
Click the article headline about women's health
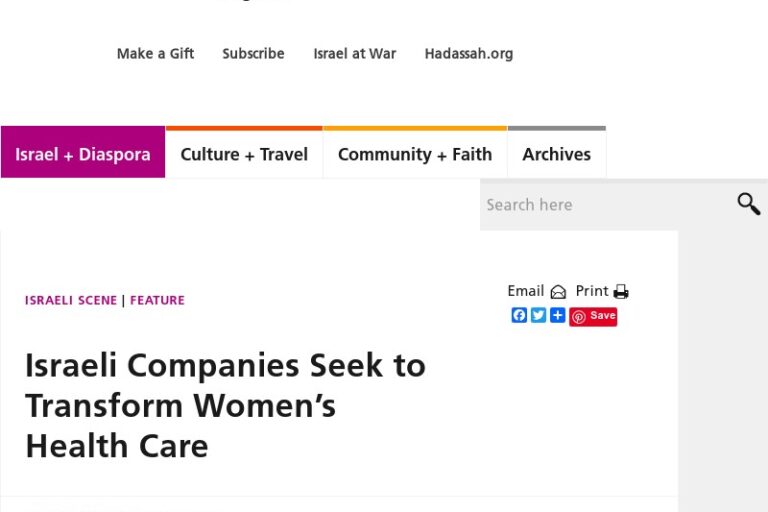[x=225, y=405]
